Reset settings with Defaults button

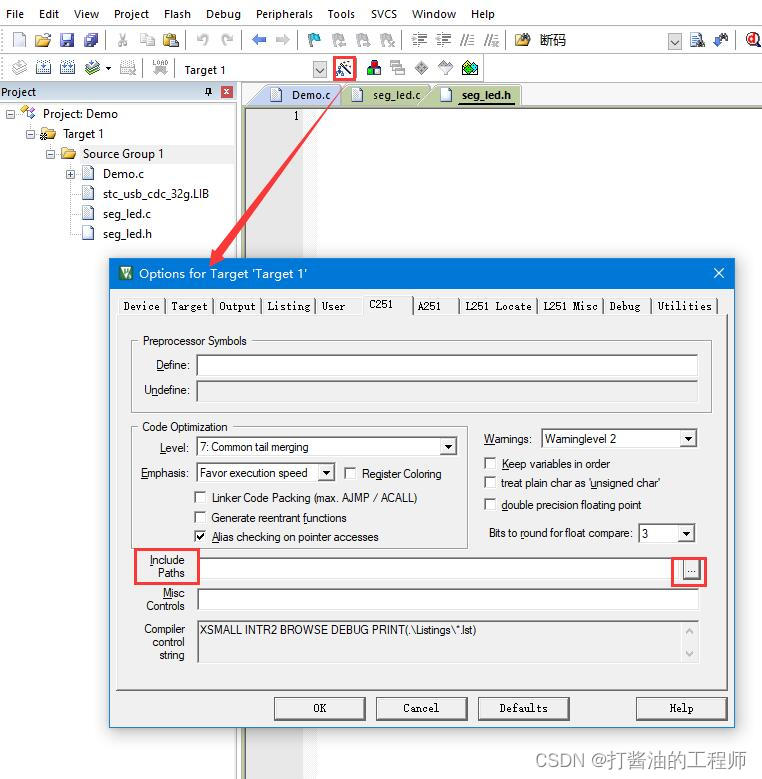coord(524,708)
